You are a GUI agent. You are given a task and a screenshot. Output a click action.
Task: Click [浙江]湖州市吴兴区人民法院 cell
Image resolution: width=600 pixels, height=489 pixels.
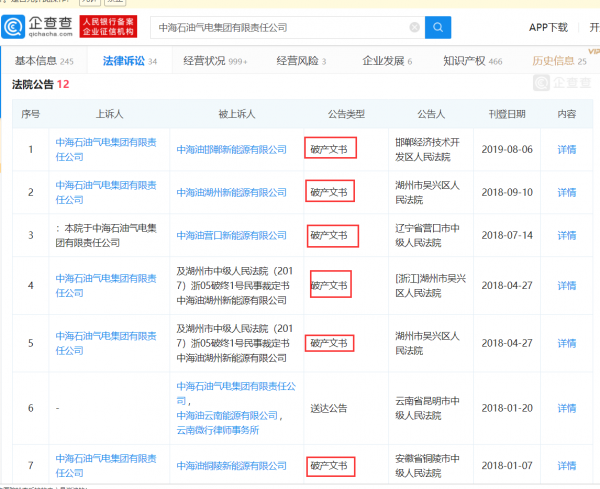(430, 286)
